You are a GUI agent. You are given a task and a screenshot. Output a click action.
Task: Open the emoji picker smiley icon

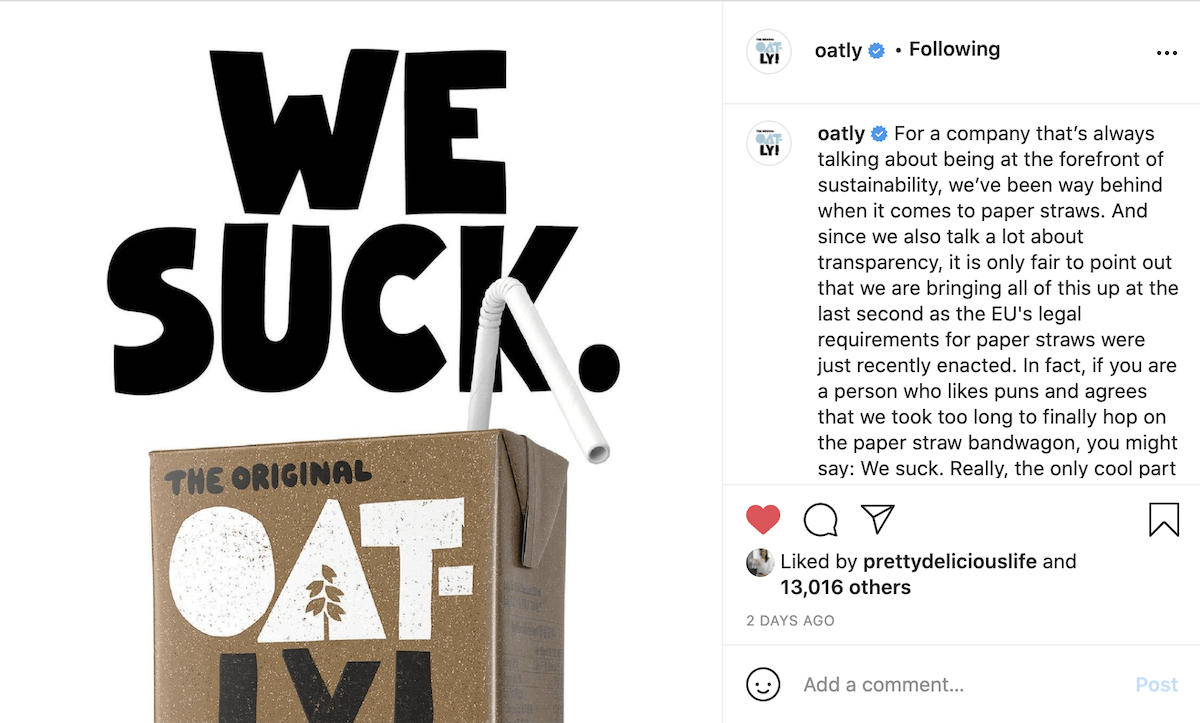coord(763,685)
